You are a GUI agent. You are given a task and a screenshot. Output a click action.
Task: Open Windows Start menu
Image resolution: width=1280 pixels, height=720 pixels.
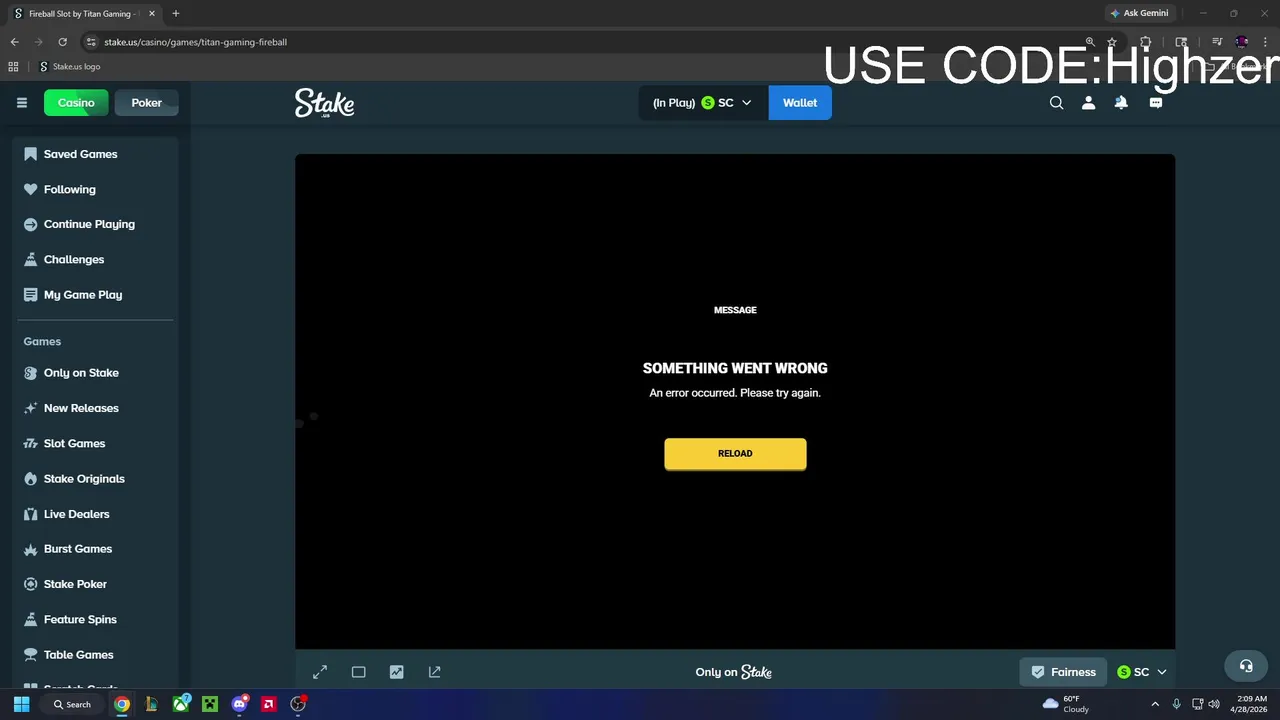(x=21, y=704)
